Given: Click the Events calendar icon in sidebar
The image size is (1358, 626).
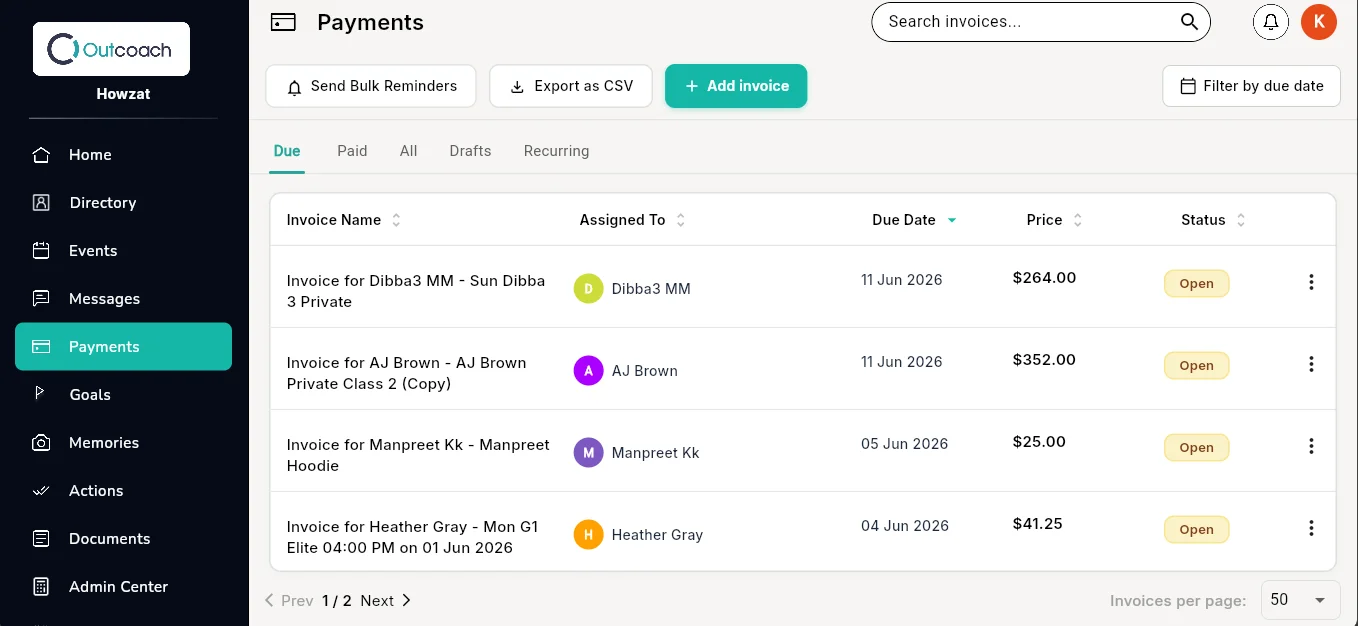Looking at the screenshot, I should click(41, 251).
